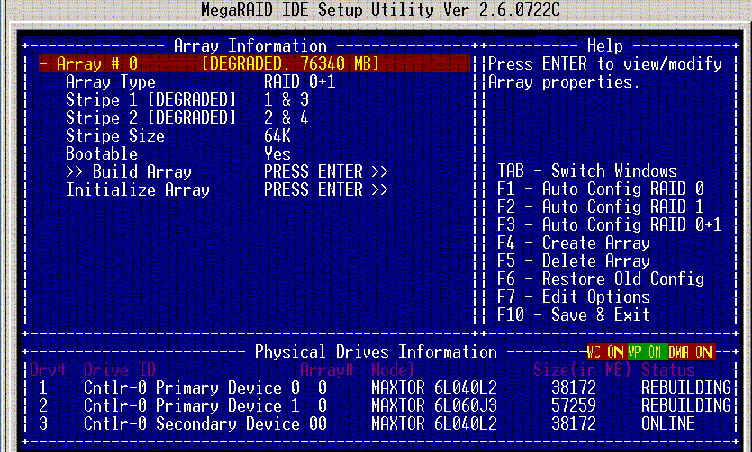Change the Stripe Size 64K value
This screenshot has height=452, width=752.
tap(277, 136)
